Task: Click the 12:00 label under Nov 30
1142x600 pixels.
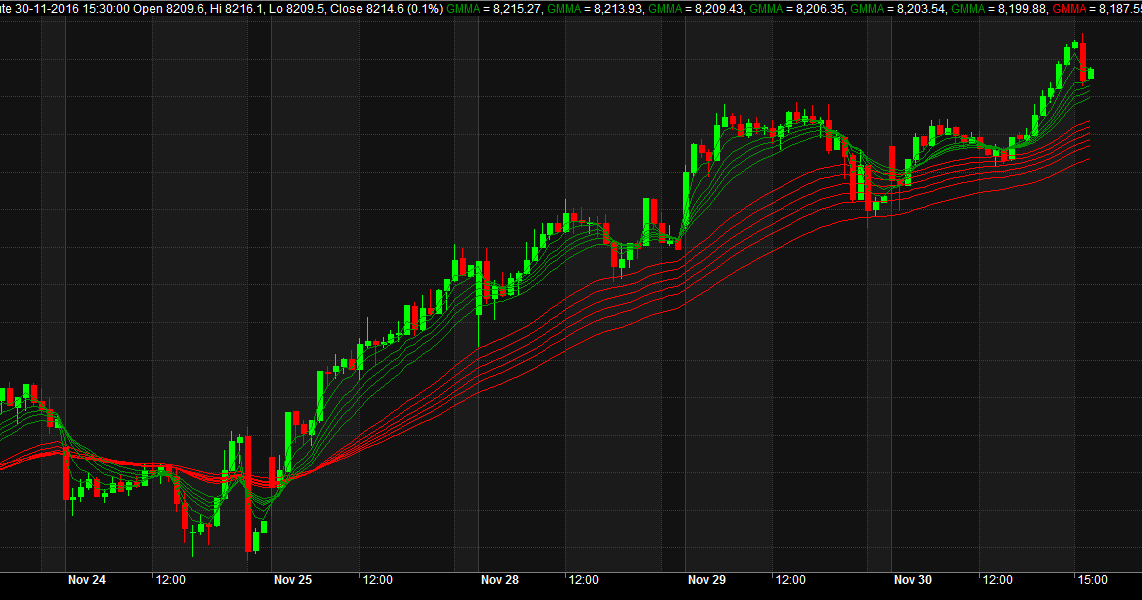Action: coord(997,579)
